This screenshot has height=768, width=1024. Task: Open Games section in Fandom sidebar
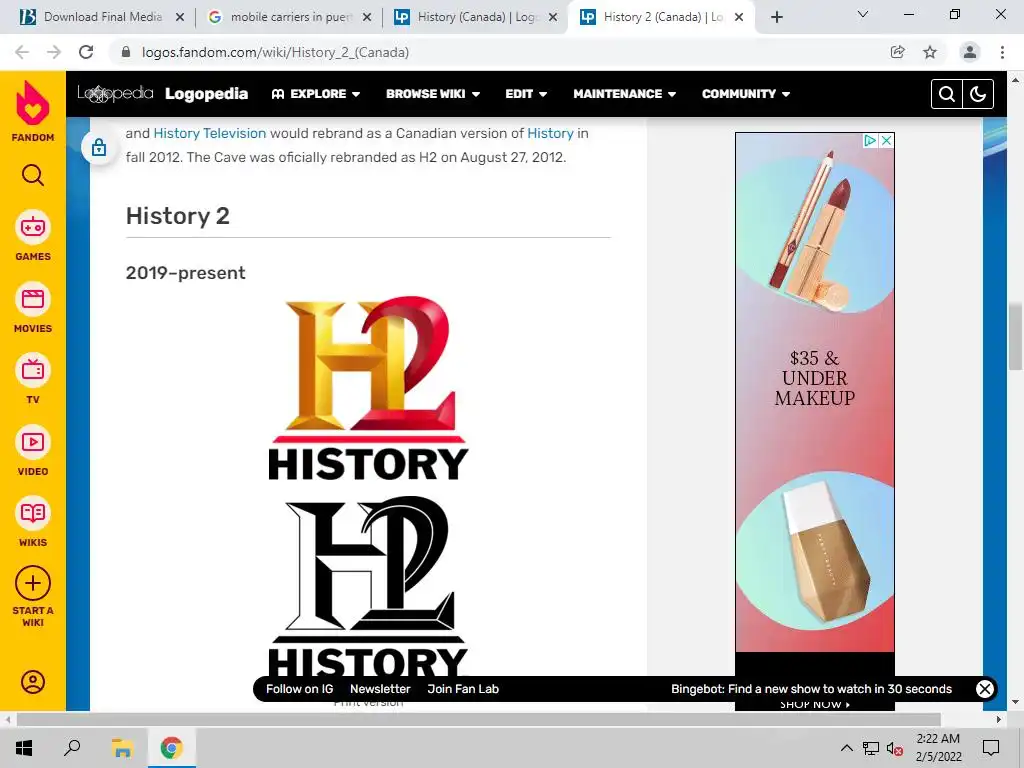pyautogui.click(x=33, y=236)
